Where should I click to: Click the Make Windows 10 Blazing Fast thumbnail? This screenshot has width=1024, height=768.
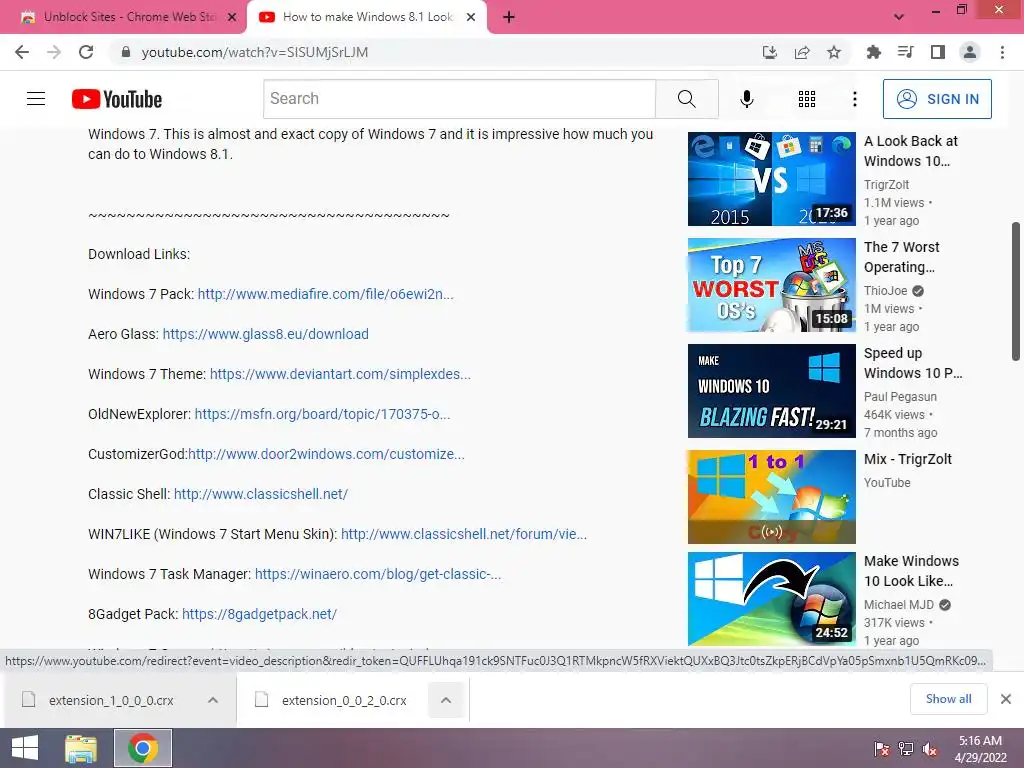[771, 391]
